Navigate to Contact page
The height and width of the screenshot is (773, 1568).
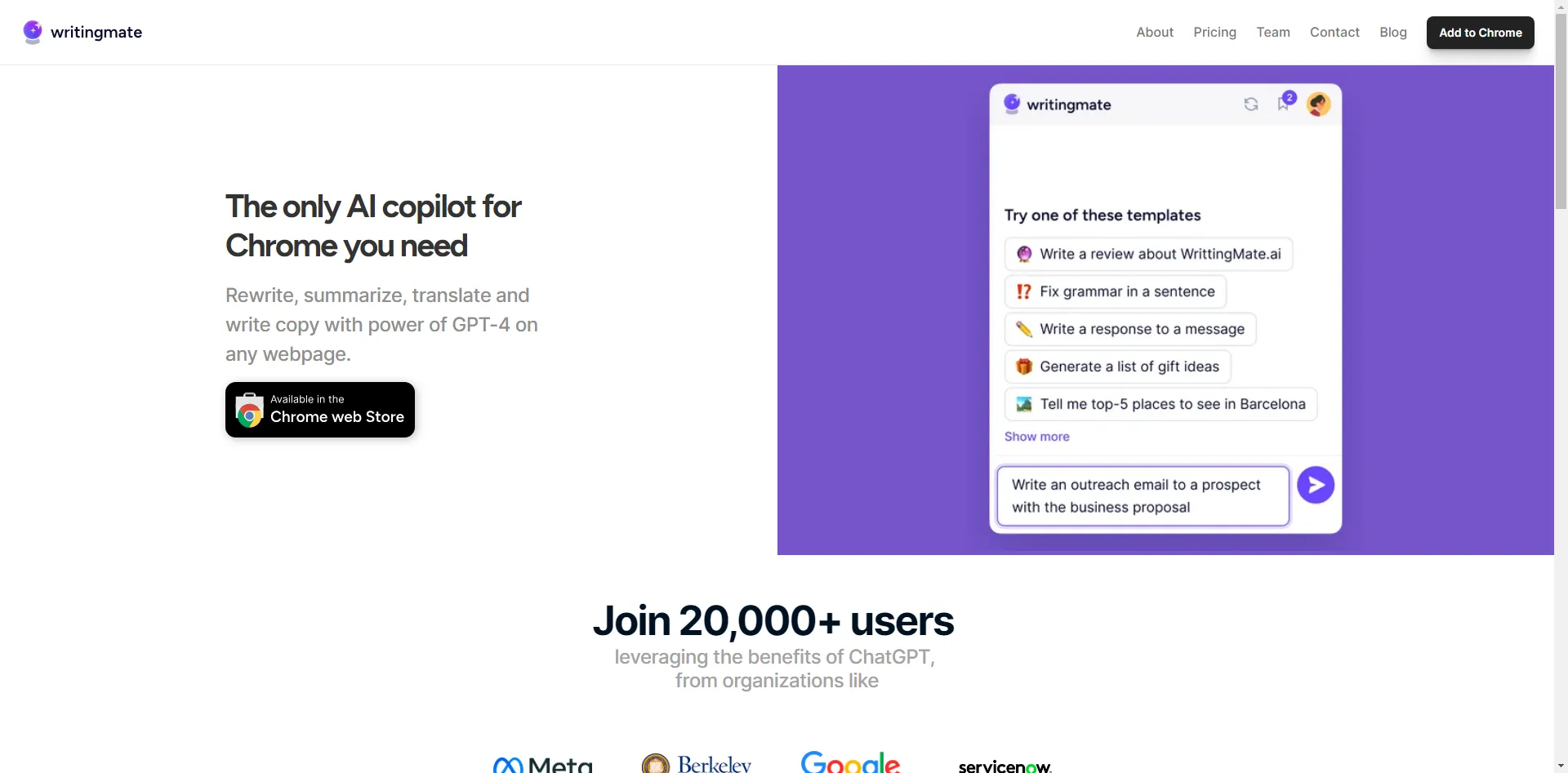click(x=1334, y=33)
